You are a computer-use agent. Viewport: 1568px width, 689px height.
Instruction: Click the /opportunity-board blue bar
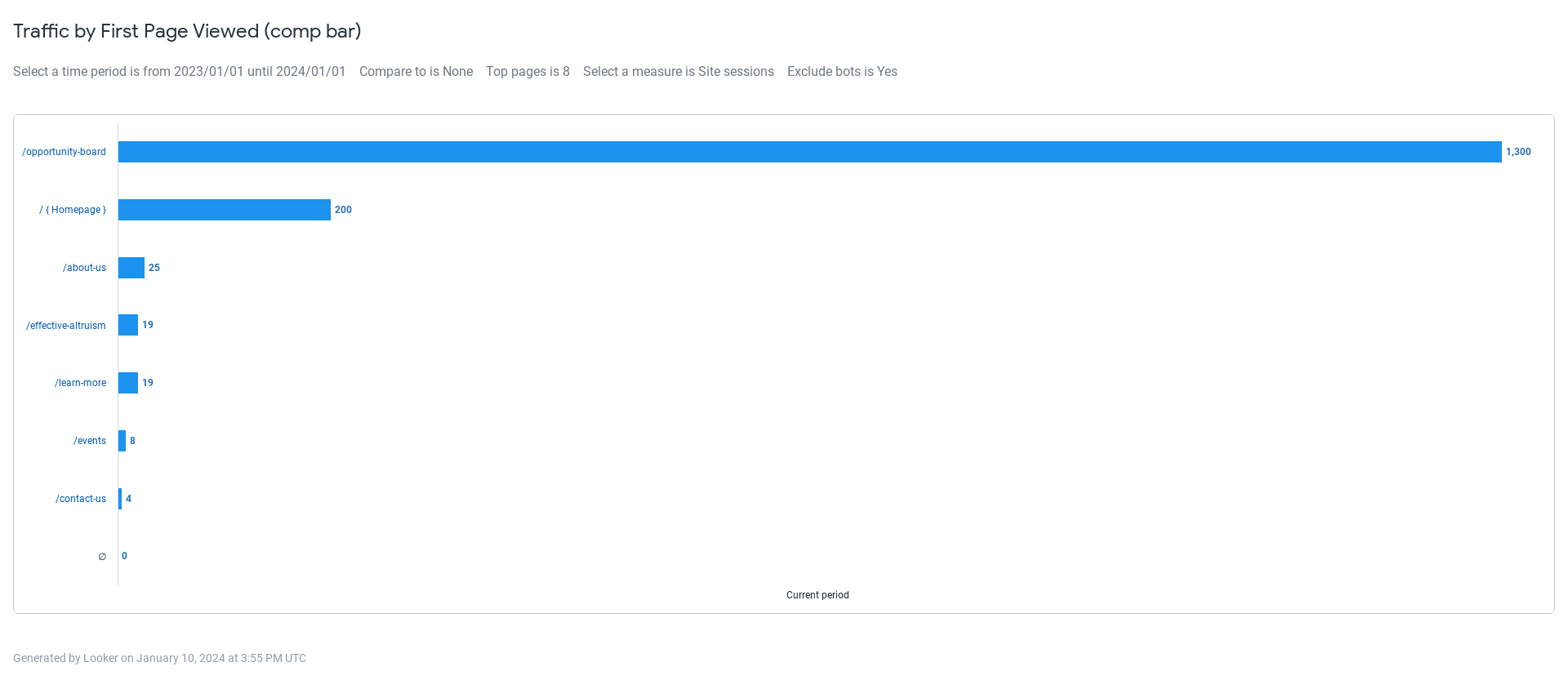808,152
